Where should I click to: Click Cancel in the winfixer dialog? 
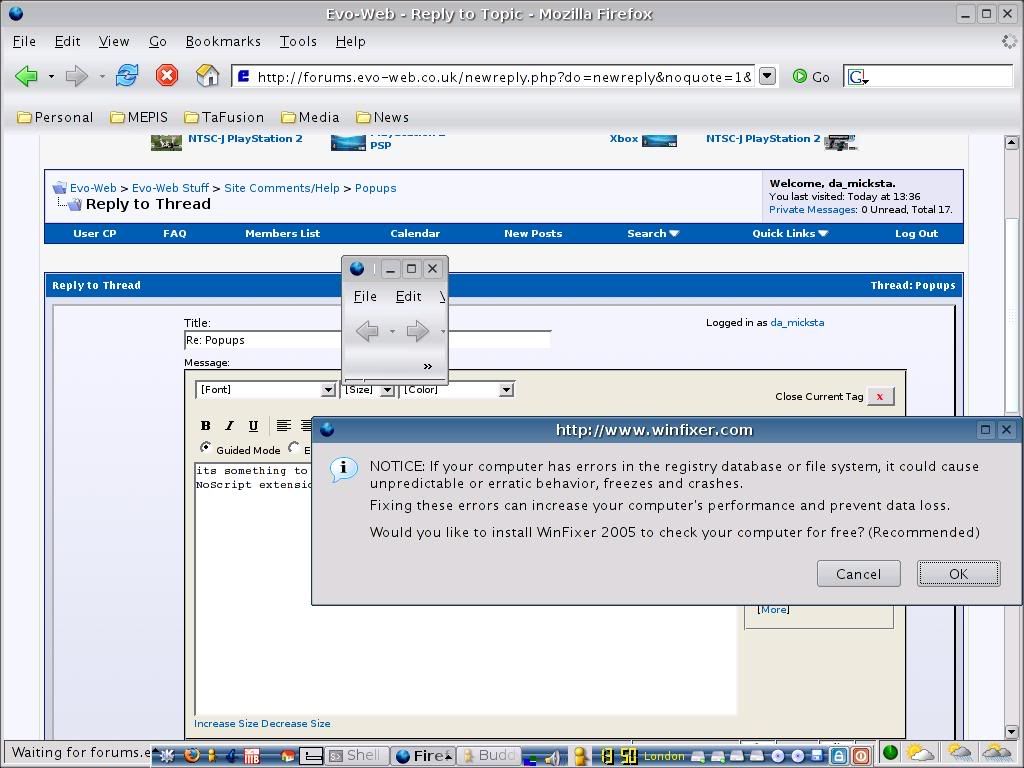pos(858,574)
